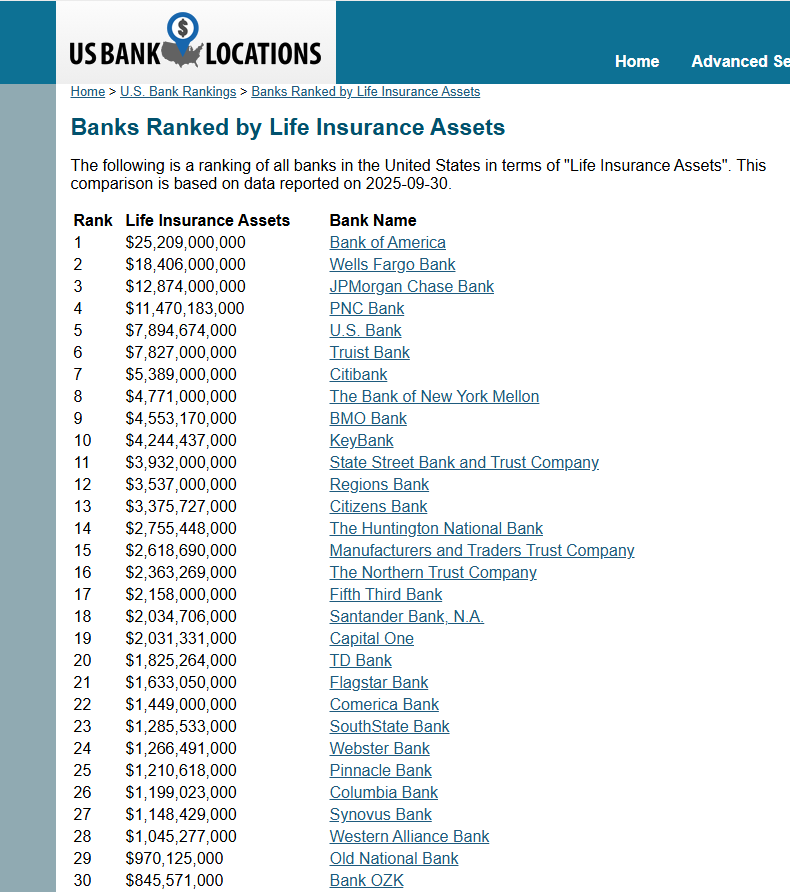790x892 pixels.
Task: Select the $2,034,706,000 value
Action: (181, 616)
